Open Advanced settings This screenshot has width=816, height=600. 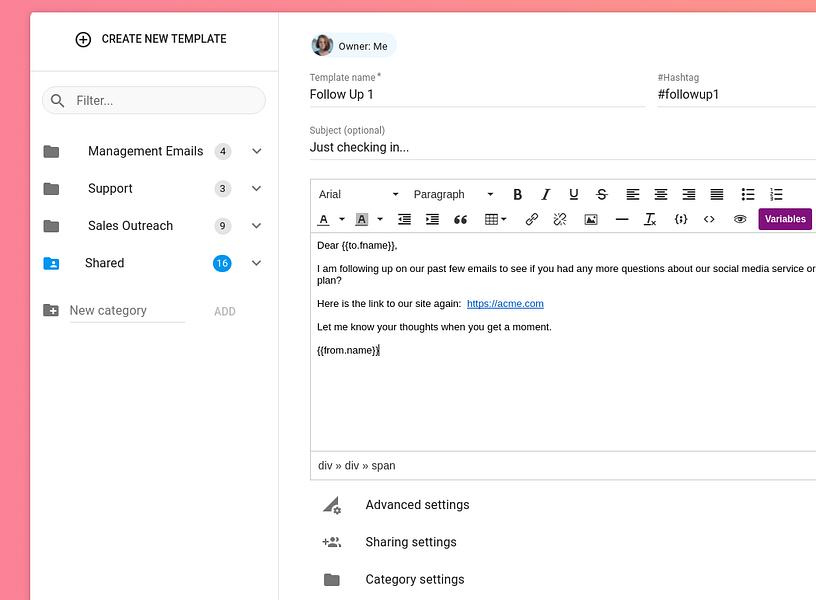417,505
